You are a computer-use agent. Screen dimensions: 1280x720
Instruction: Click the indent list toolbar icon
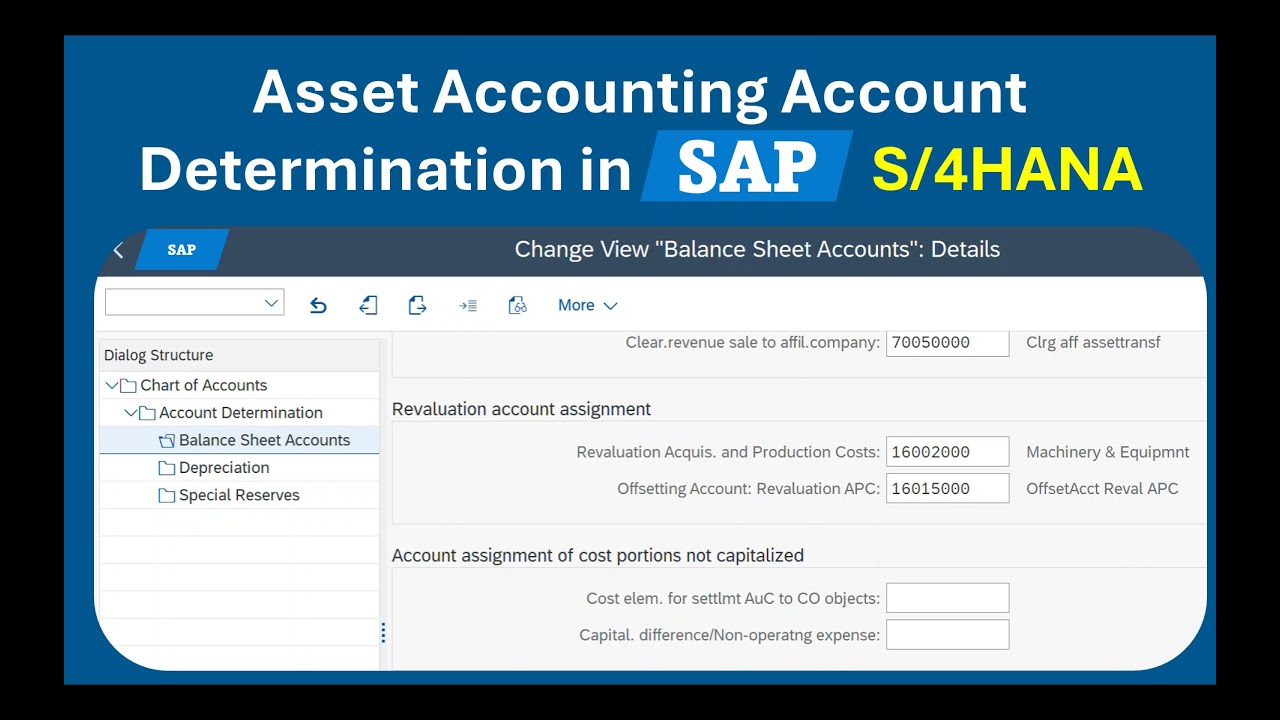[468, 306]
